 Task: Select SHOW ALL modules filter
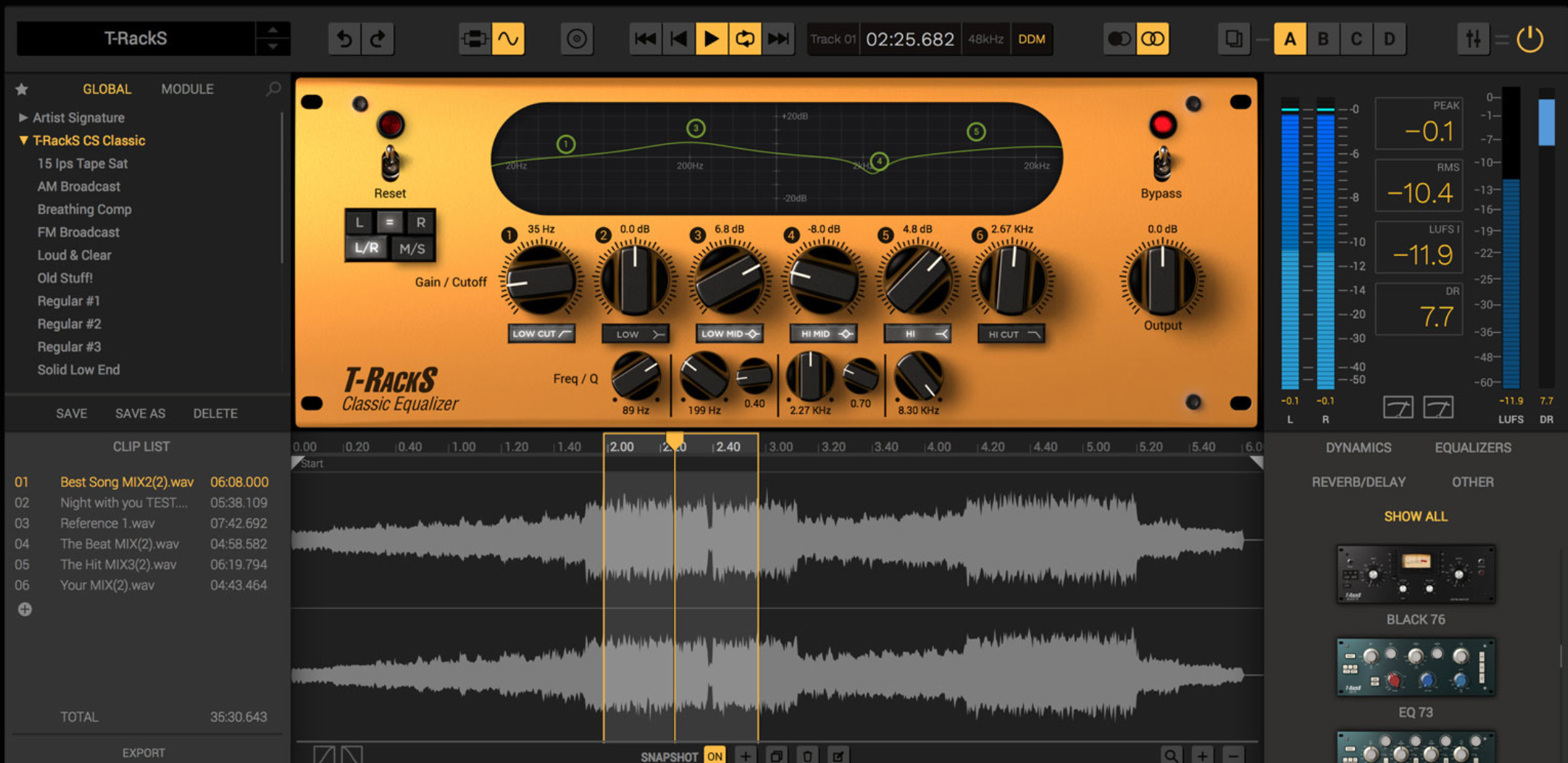click(1415, 517)
